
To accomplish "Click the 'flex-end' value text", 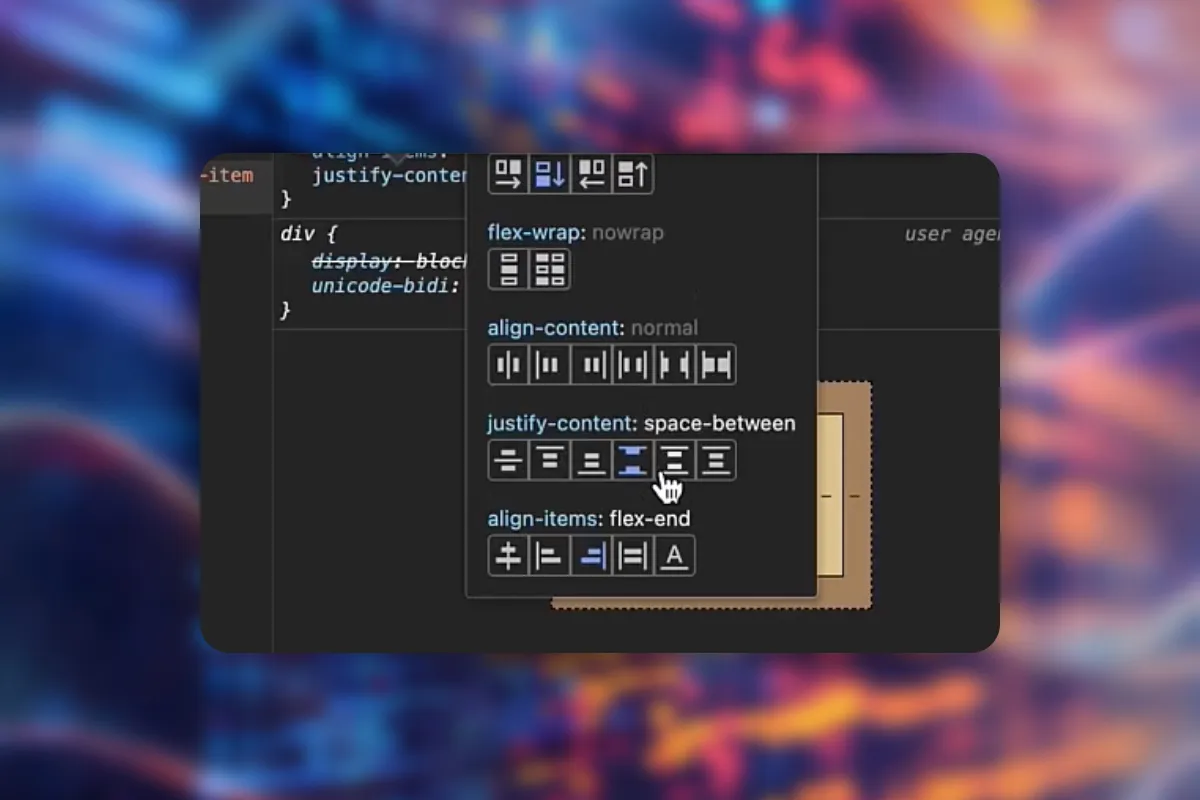I will tap(650, 519).
